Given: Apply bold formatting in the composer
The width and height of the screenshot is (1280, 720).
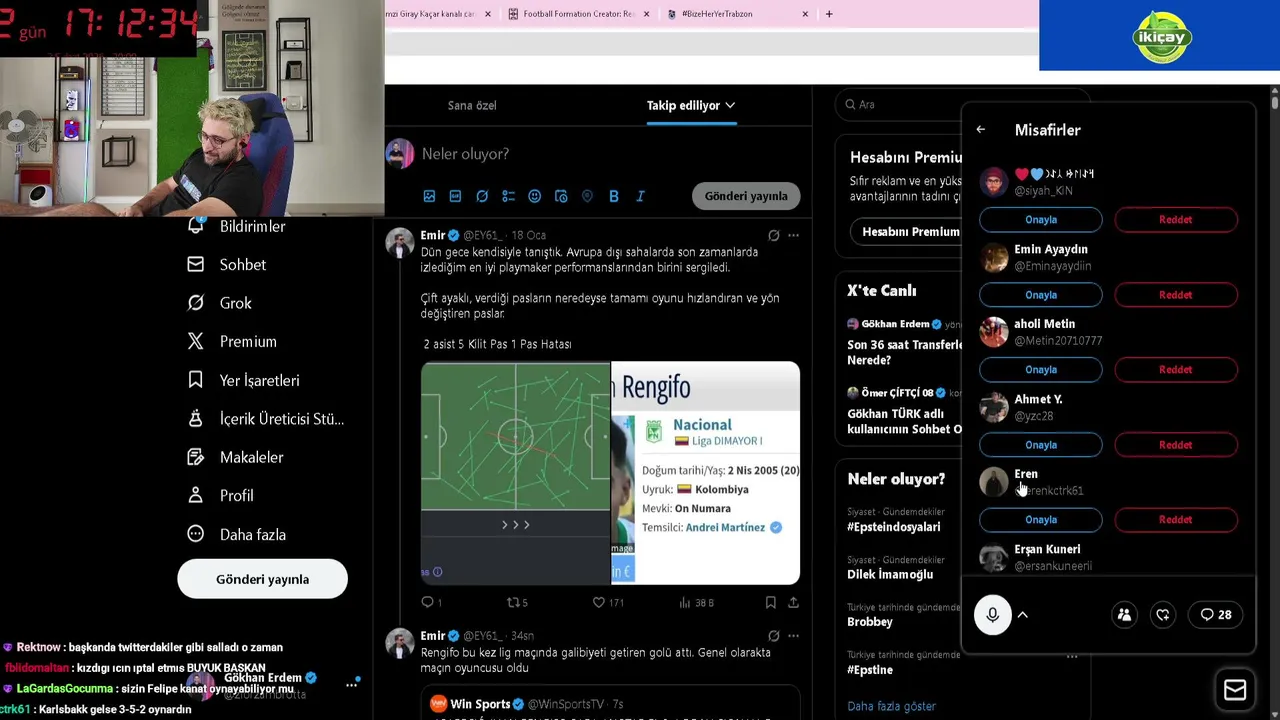Looking at the screenshot, I should coord(613,196).
